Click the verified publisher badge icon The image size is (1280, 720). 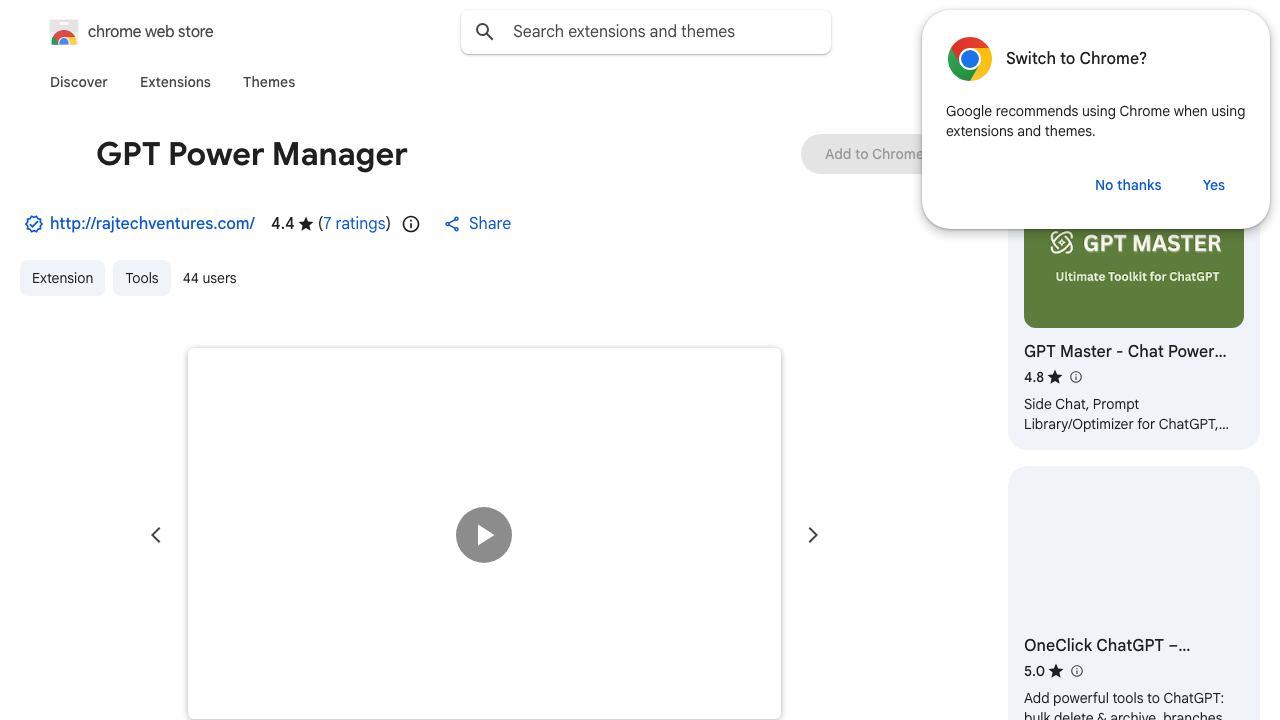(34, 224)
